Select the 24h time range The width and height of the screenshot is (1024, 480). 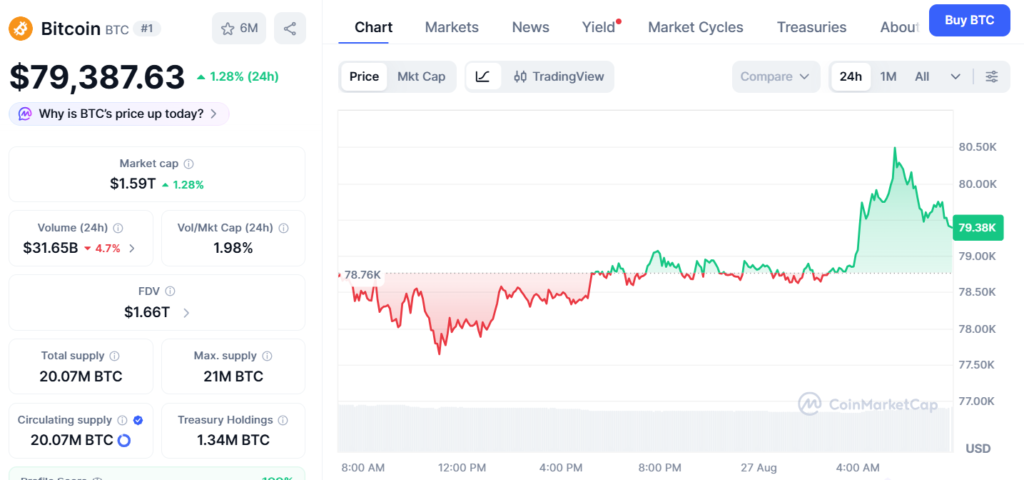coord(850,76)
